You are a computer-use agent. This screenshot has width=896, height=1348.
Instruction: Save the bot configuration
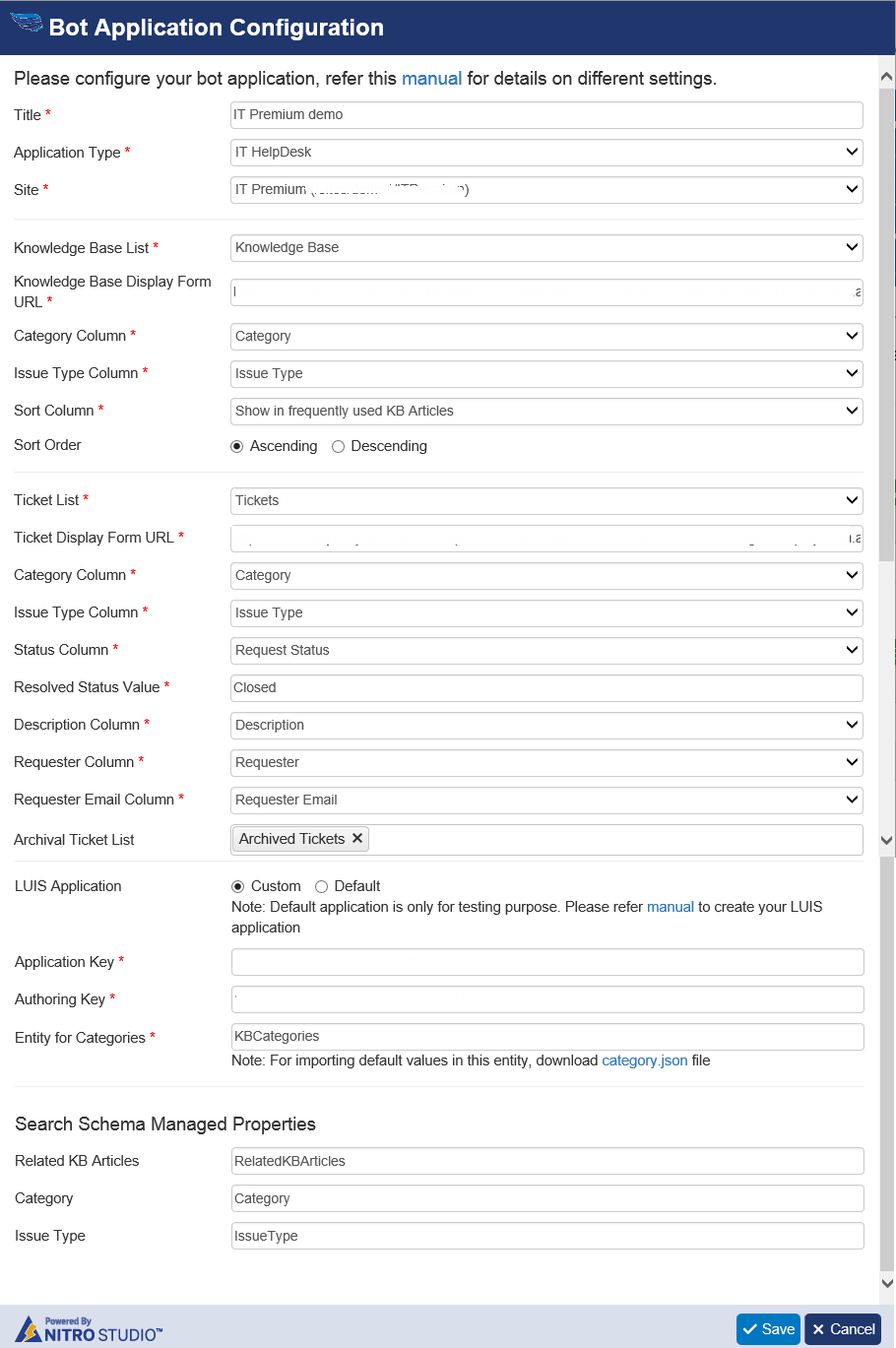click(x=768, y=1329)
